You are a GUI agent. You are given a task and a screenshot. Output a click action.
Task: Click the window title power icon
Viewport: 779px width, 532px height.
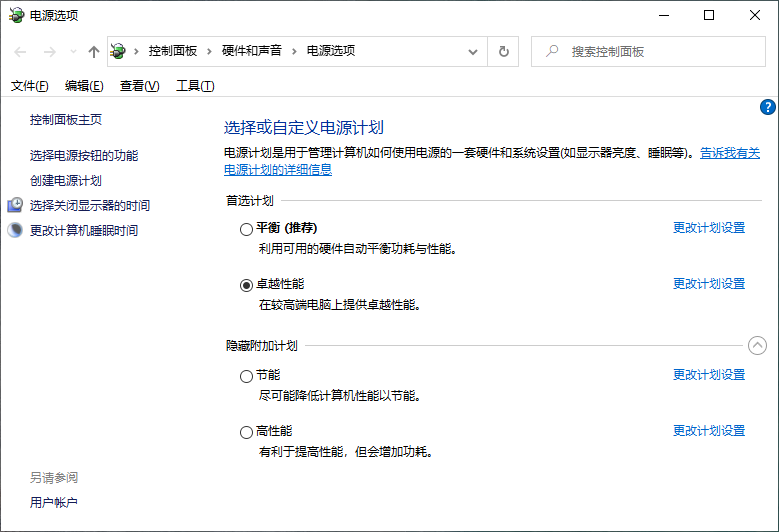coord(16,15)
